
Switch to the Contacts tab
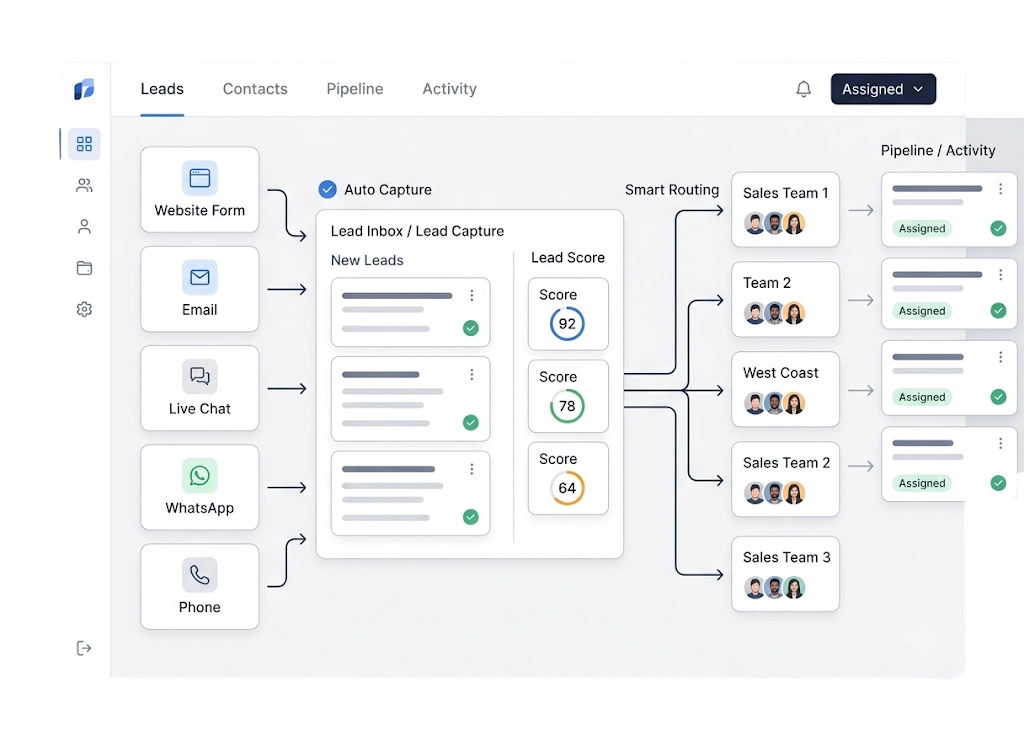tap(255, 89)
